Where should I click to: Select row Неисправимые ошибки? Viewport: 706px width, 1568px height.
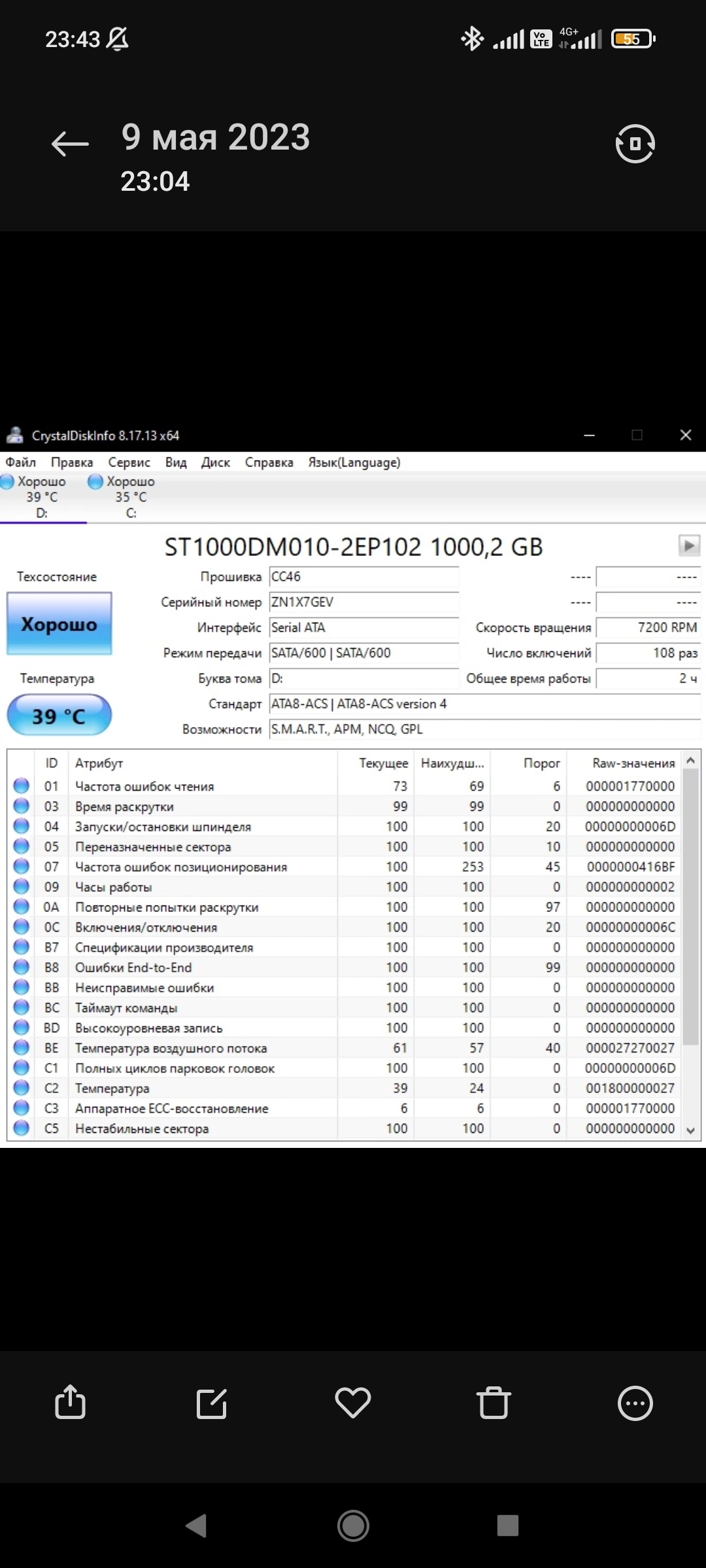pyautogui.click(x=345, y=988)
